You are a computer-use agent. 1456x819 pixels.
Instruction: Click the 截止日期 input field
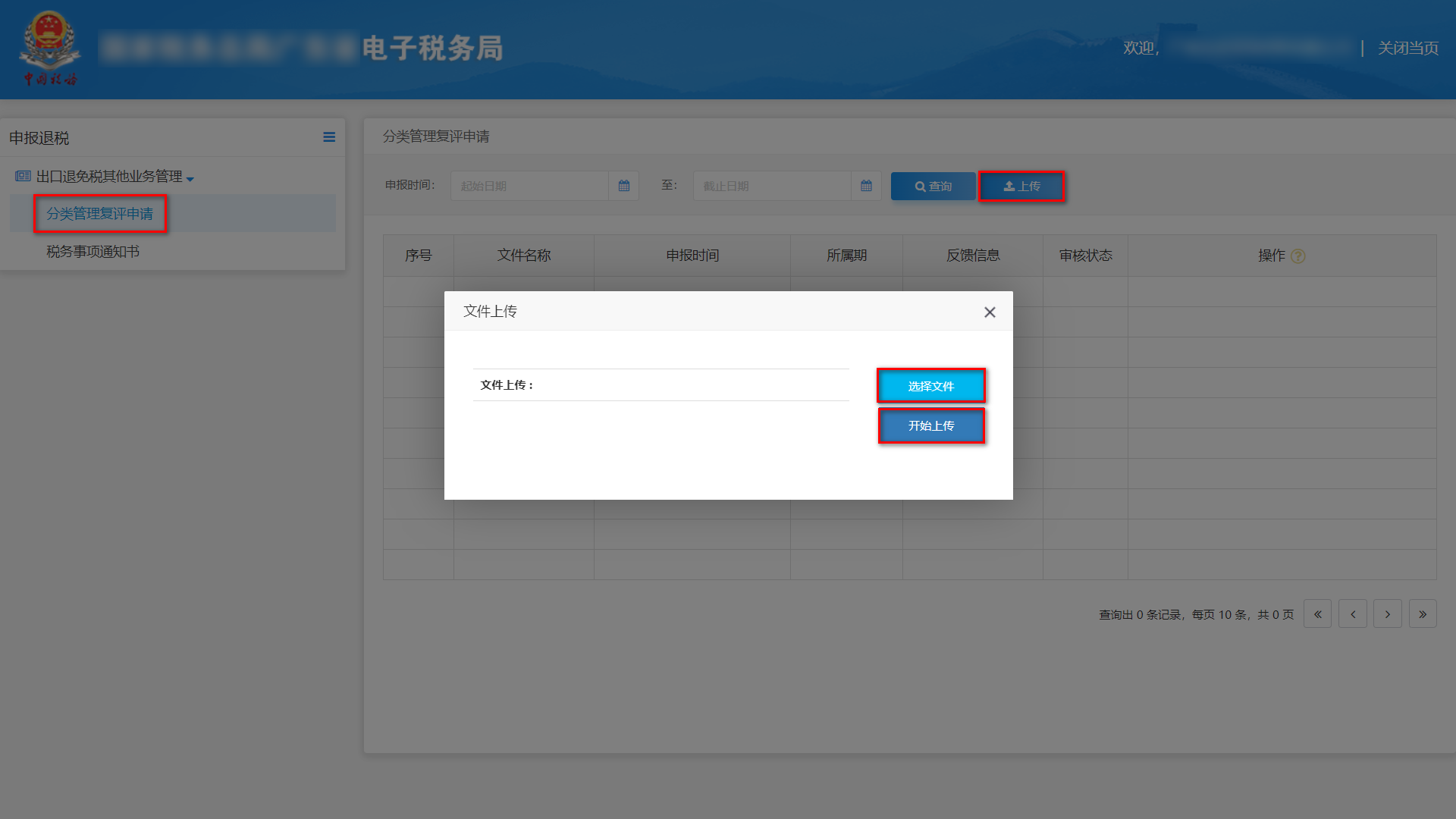pyautogui.click(x=772, y=185)
